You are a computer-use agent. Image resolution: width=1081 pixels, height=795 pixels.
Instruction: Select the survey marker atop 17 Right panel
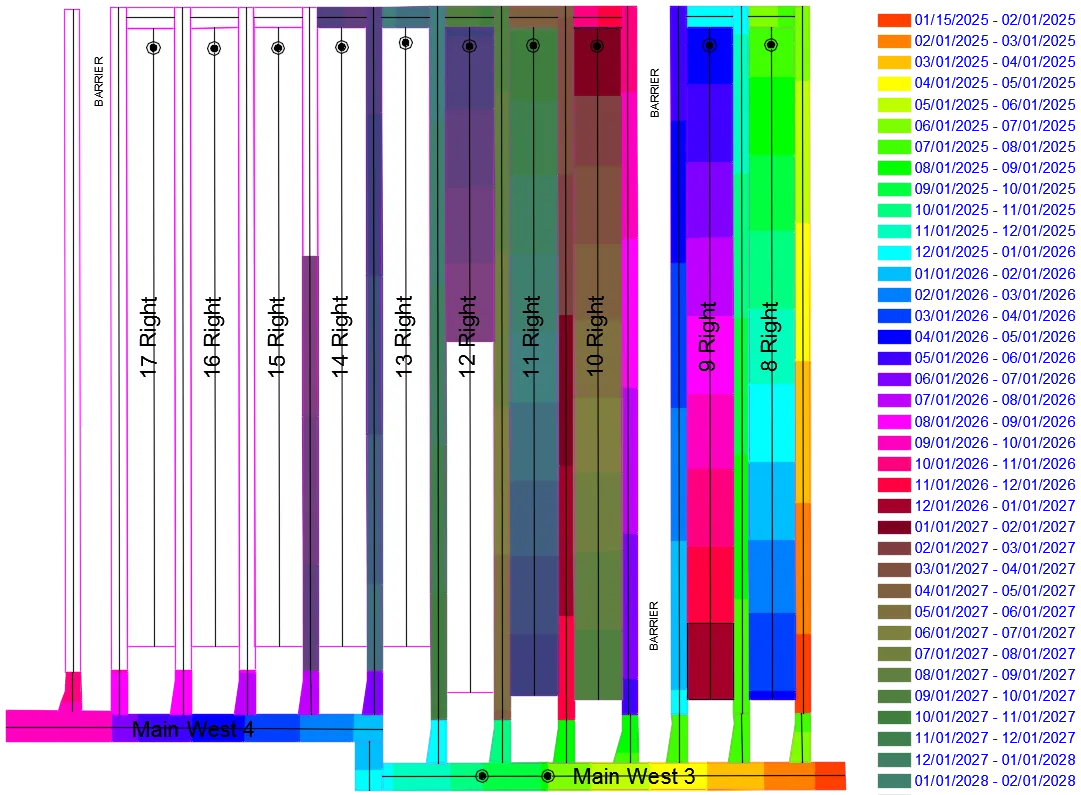click(x=152, y=46)
